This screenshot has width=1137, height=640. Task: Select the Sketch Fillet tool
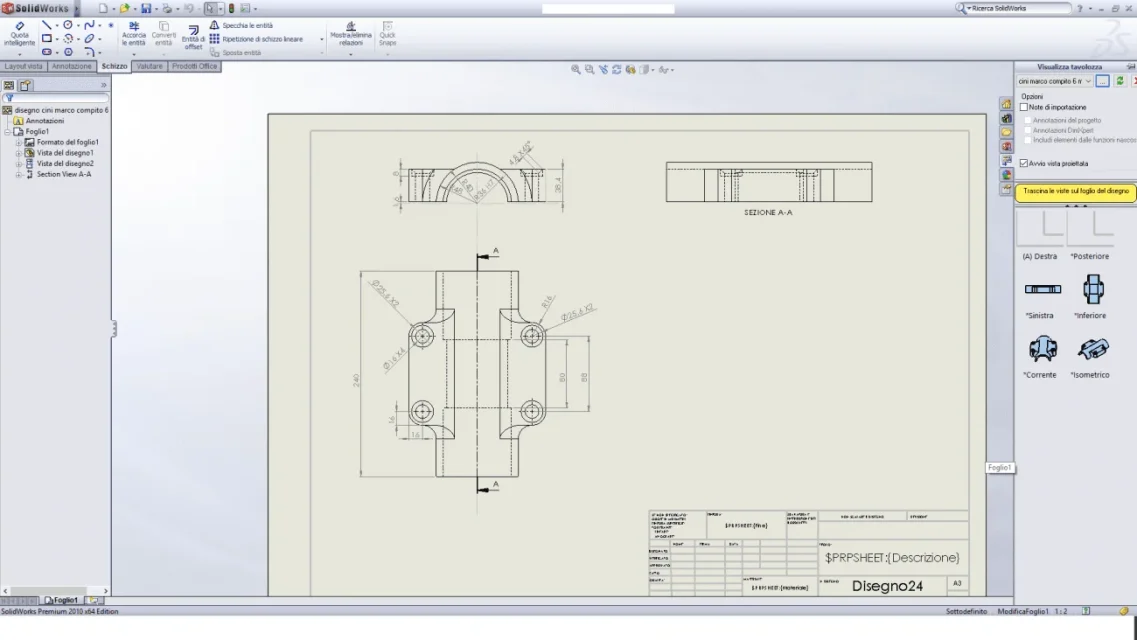89,52
